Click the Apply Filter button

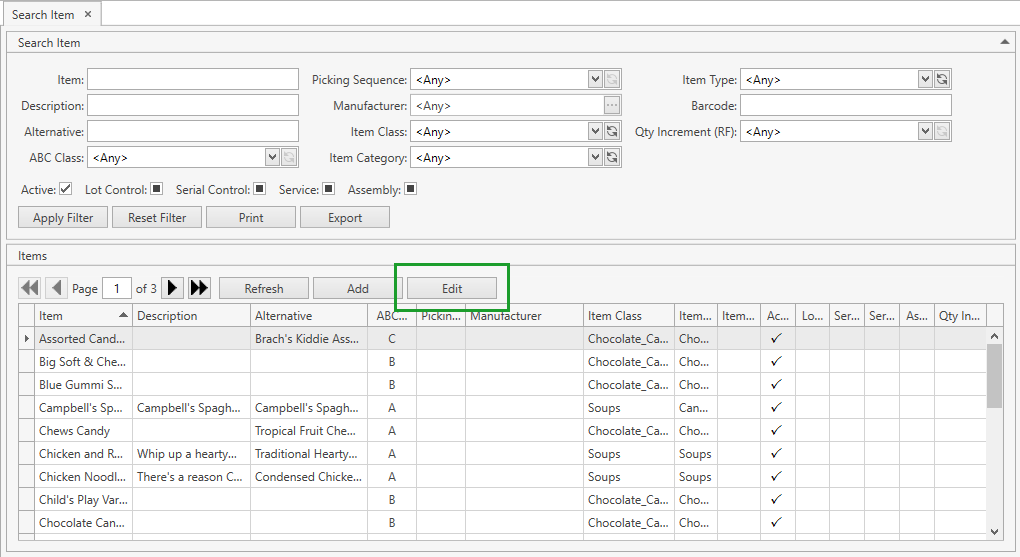pos(63,218)
